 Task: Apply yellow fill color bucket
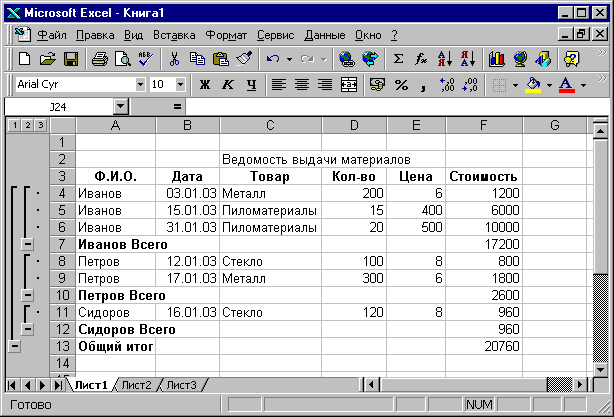click(534, 85)
